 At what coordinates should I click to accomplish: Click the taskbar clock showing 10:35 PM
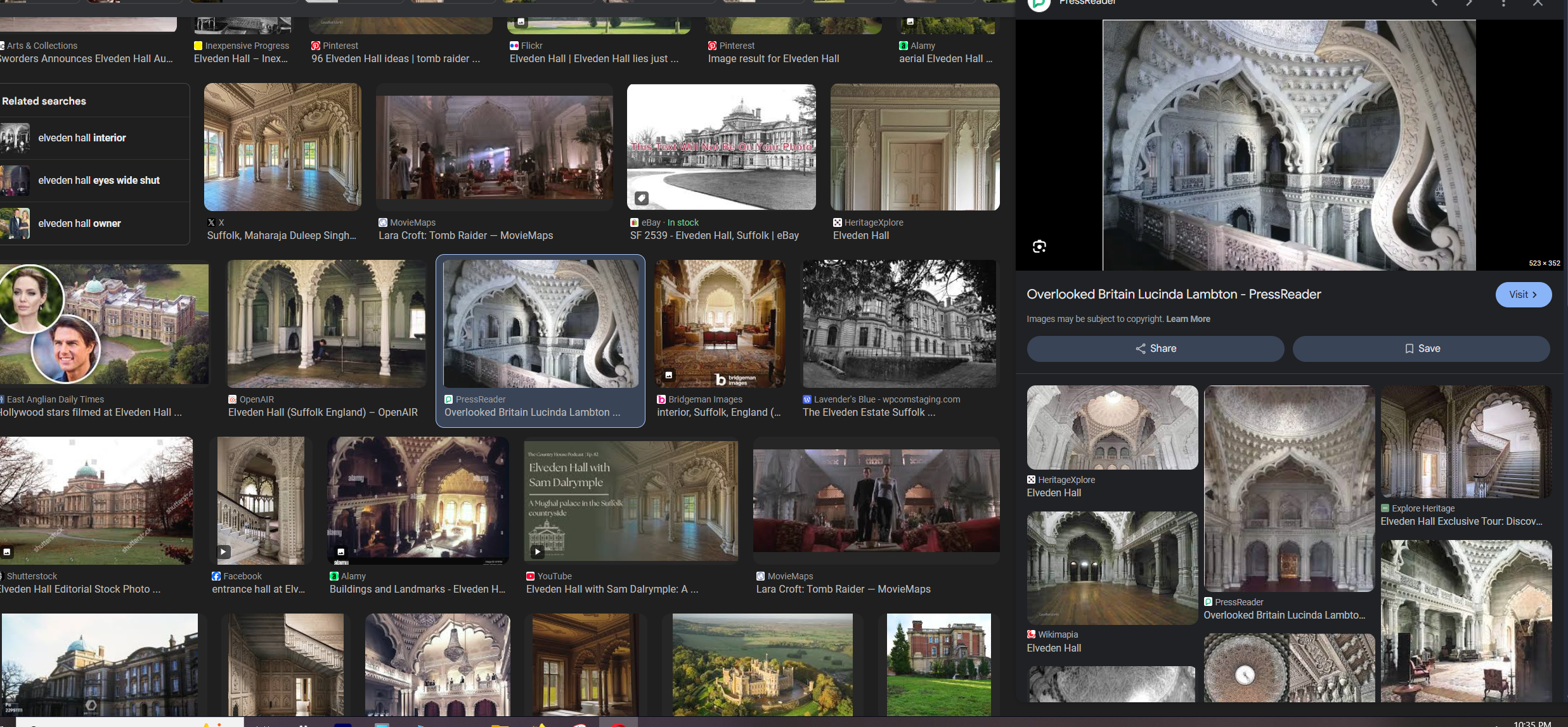1532,724
